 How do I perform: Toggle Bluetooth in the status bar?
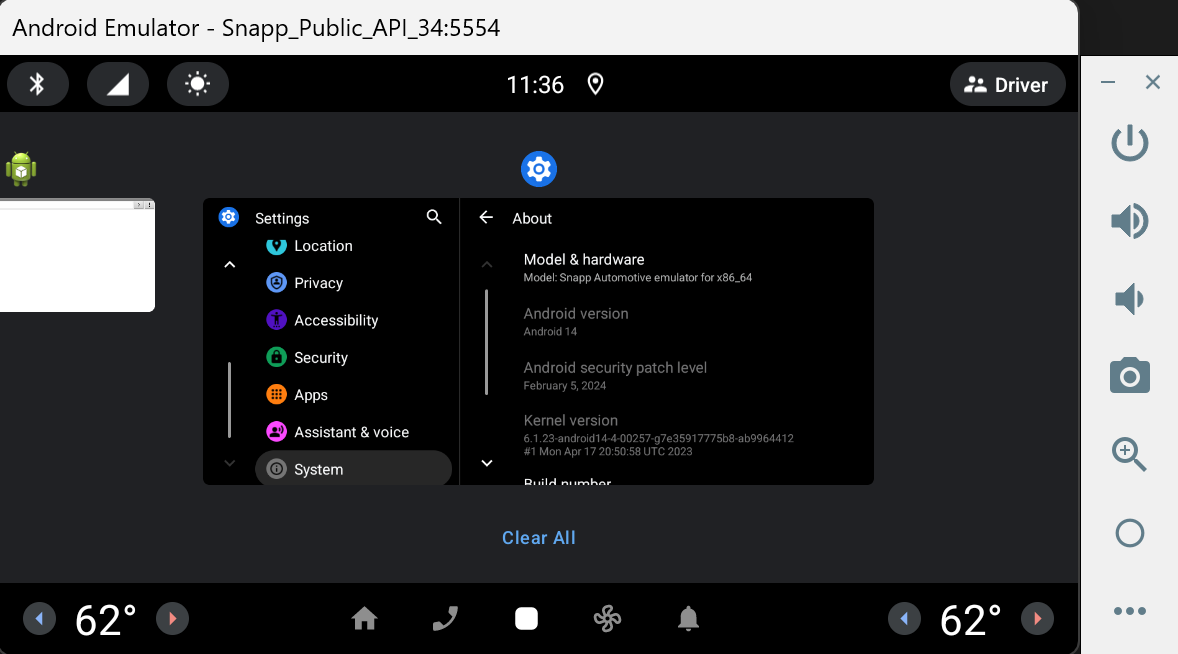pyautogui.click(x=37, y=85)
